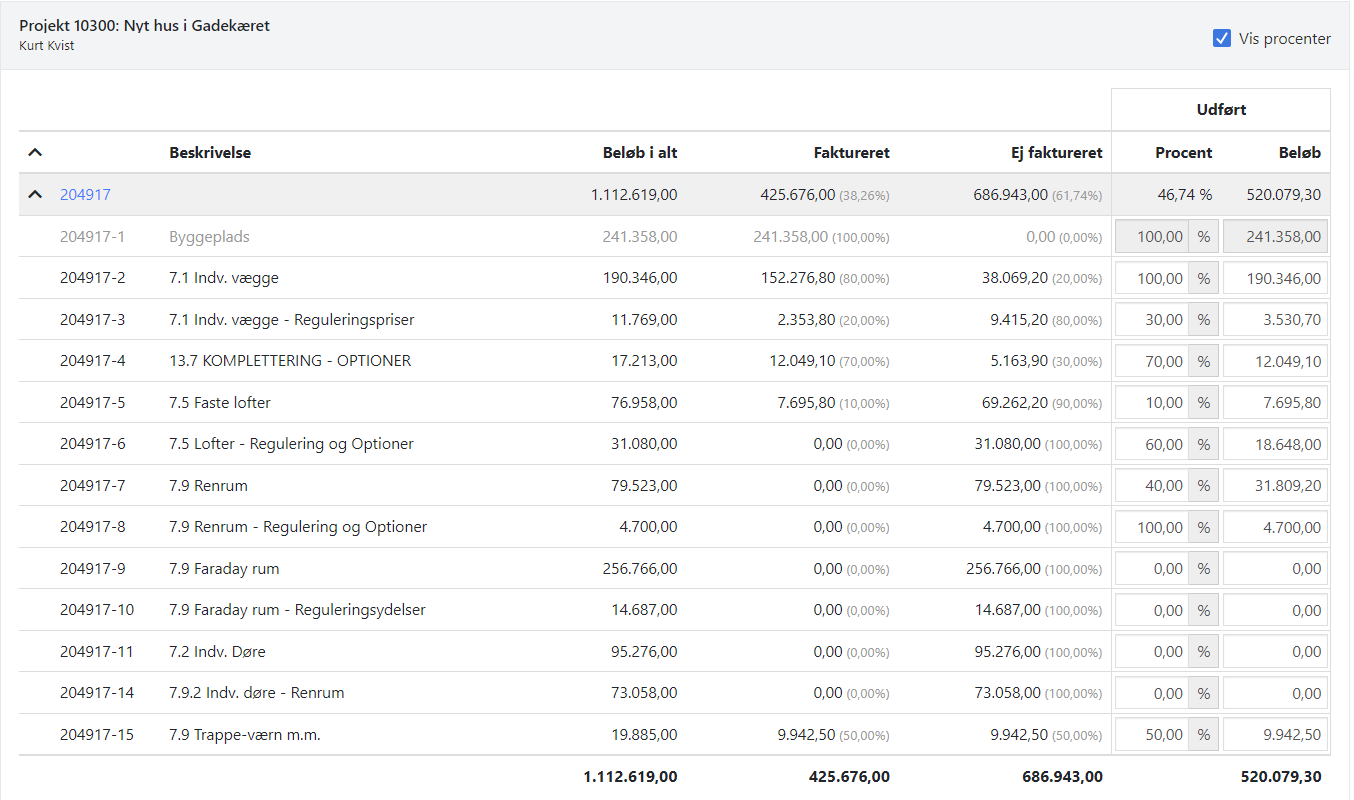Image resolution: width=1354 pixels, height=800 pixels.
Task: Click percent field for 7.9.2 Indv. døre - Renrum
Action: click(x=1152, y=693)
